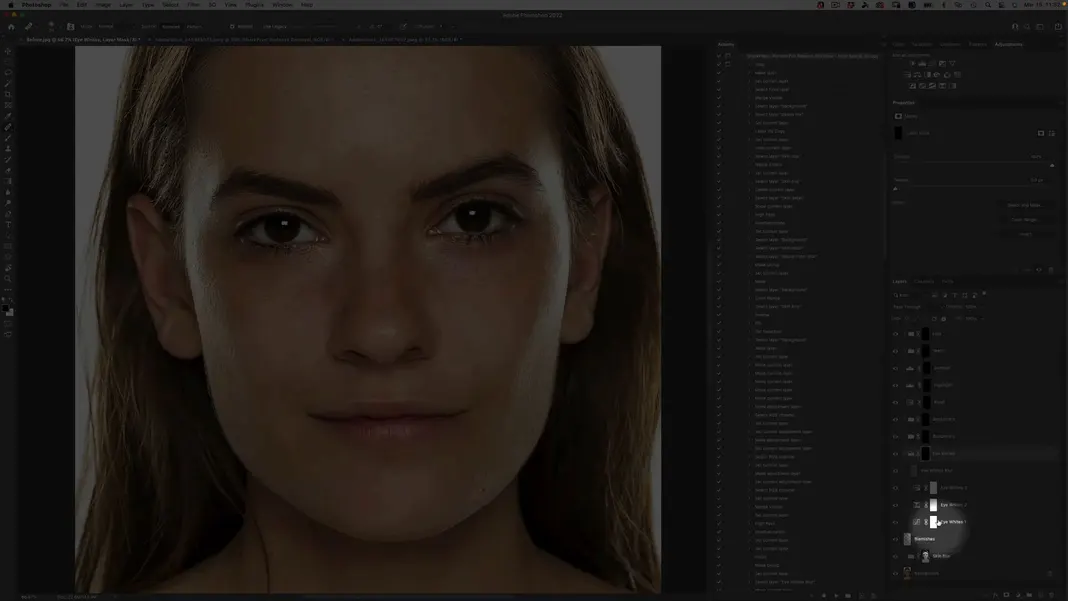Open the Image menu
This screenshot has height=601, width=1068.
coord(103,5)
